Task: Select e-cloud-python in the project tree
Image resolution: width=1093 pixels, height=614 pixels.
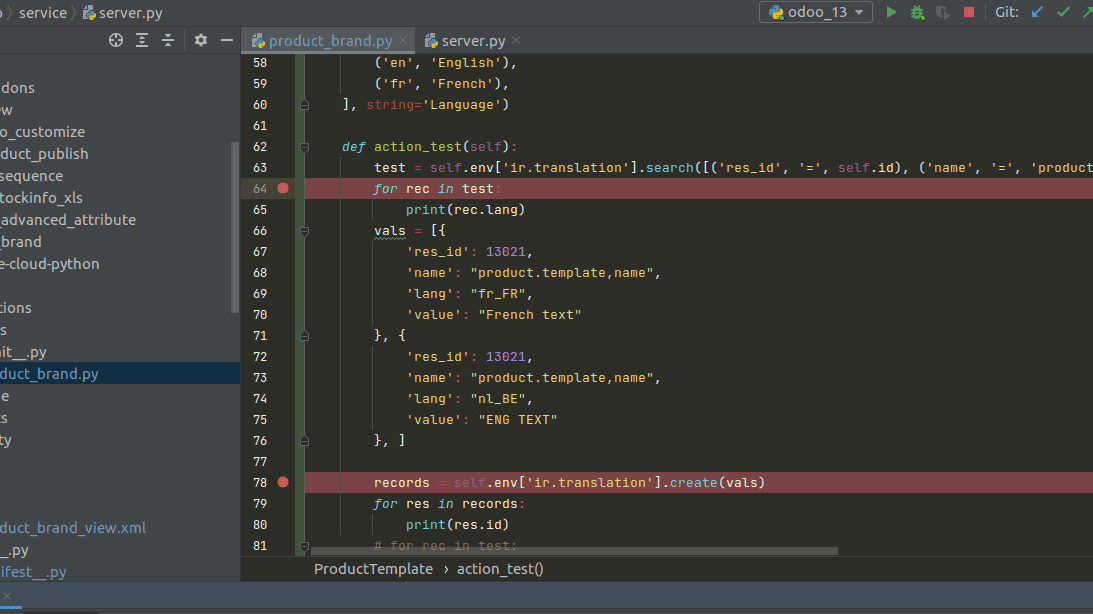Action: pos(49,263)
